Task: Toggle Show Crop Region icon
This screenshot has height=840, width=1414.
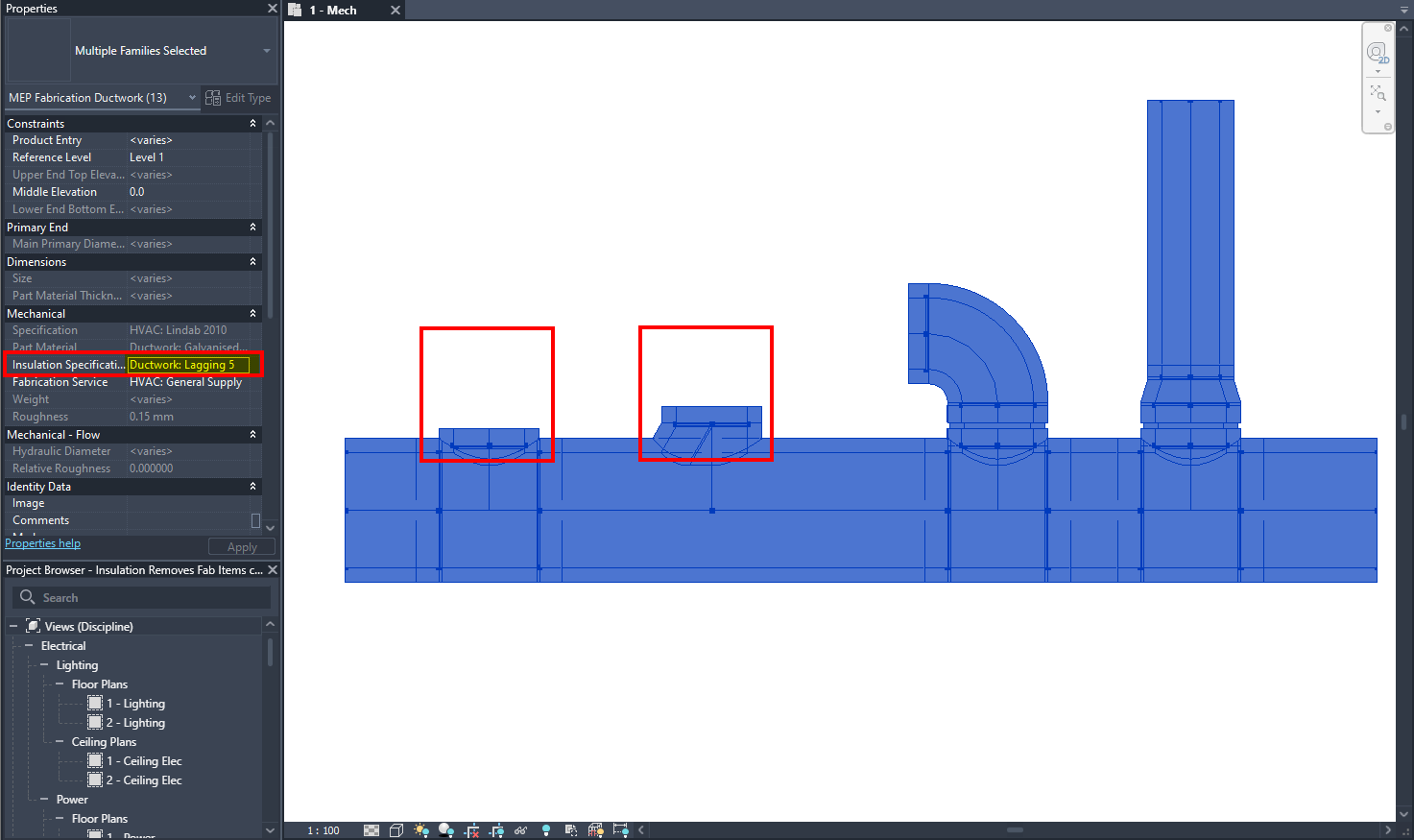Action: [497, 829]
